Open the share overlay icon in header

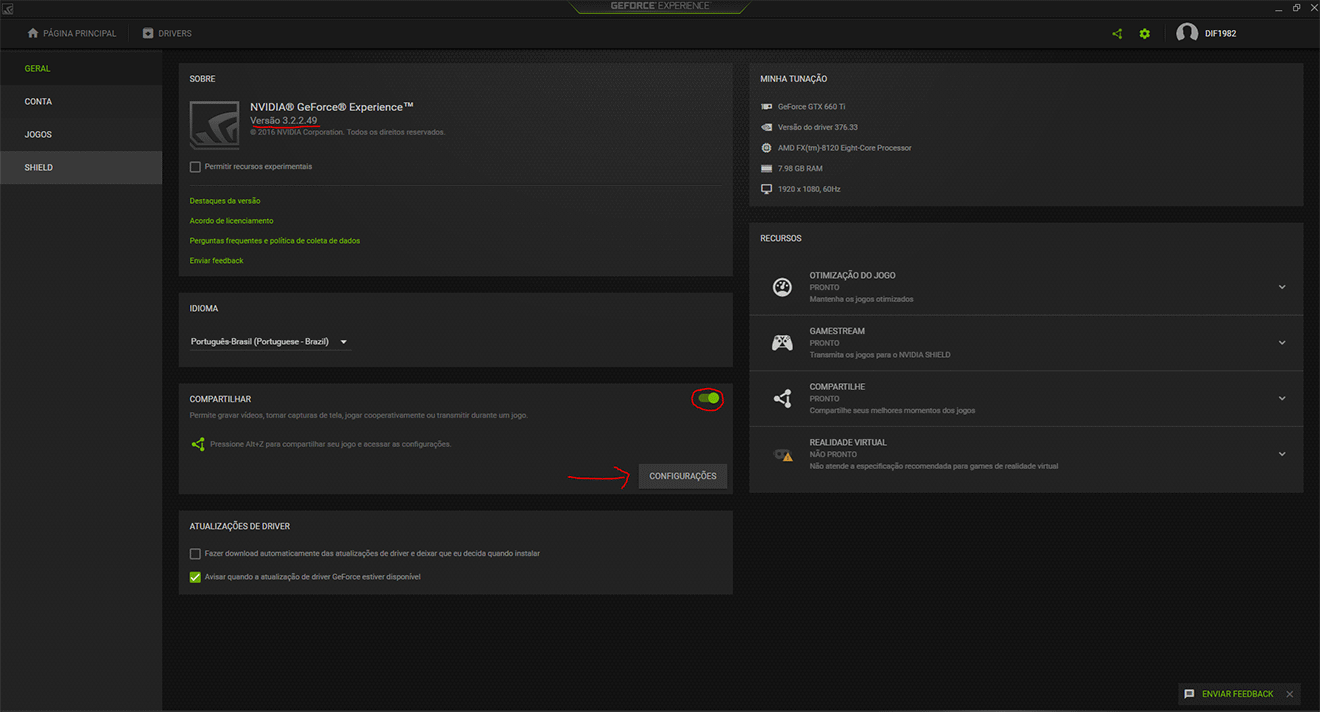(1117, 34)
